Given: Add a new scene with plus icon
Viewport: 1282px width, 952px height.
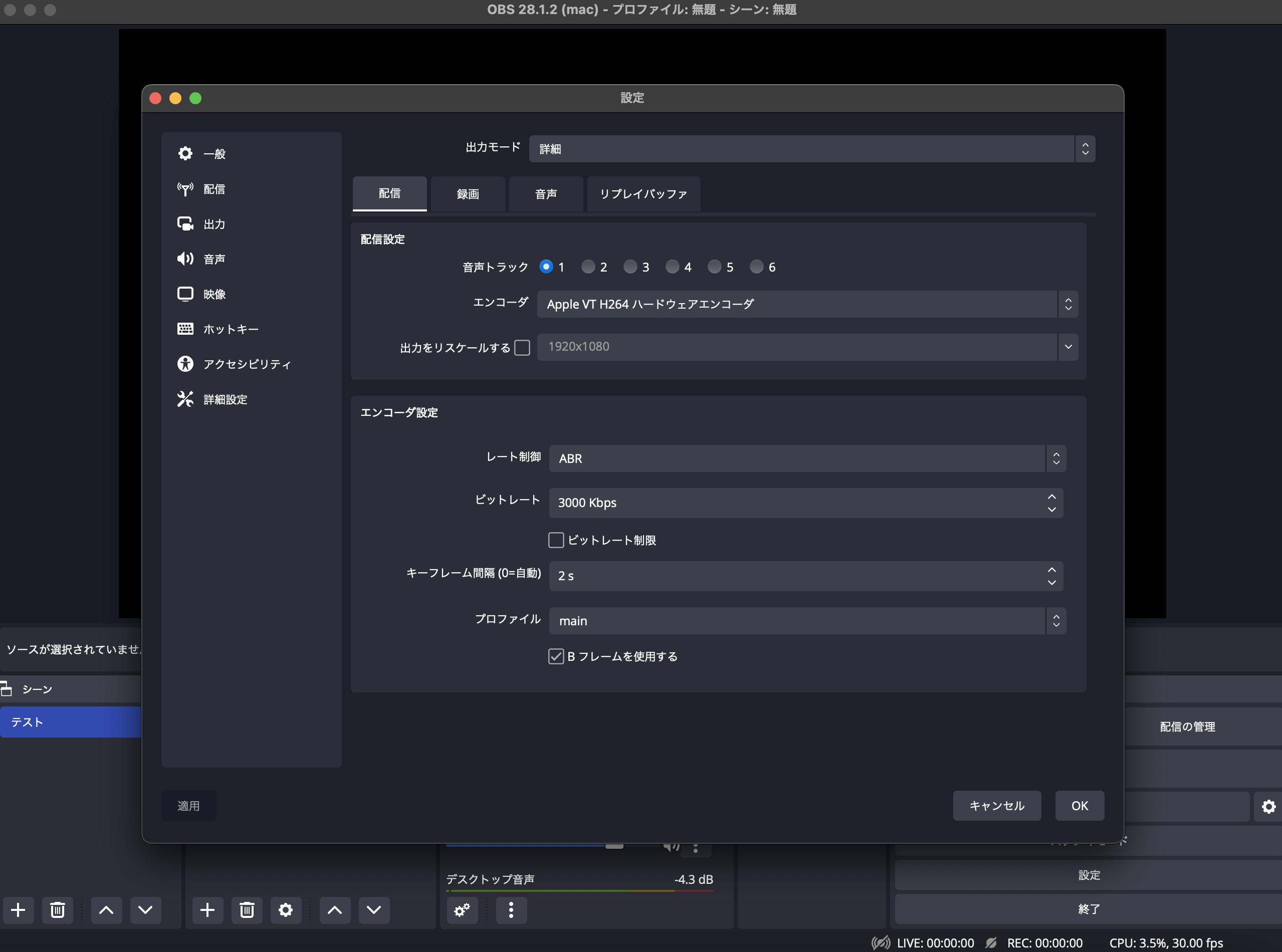Looking at the screenshot, I should 19,910.
